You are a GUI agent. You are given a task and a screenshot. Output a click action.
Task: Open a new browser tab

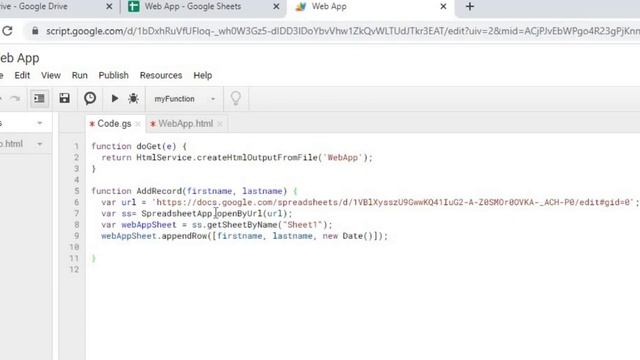470,7
